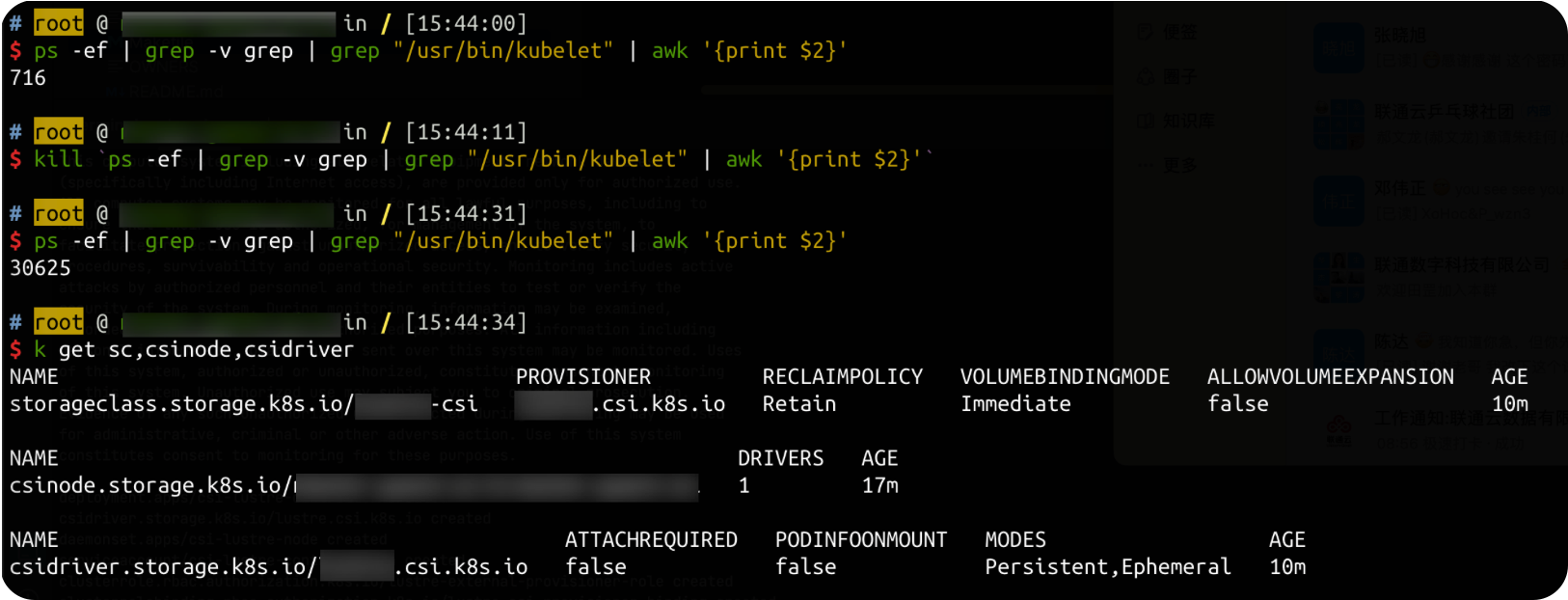Click the [15:44:34] prompt timestamp
The height and width of the screenshot is (600, 1568).
(466, 322)
